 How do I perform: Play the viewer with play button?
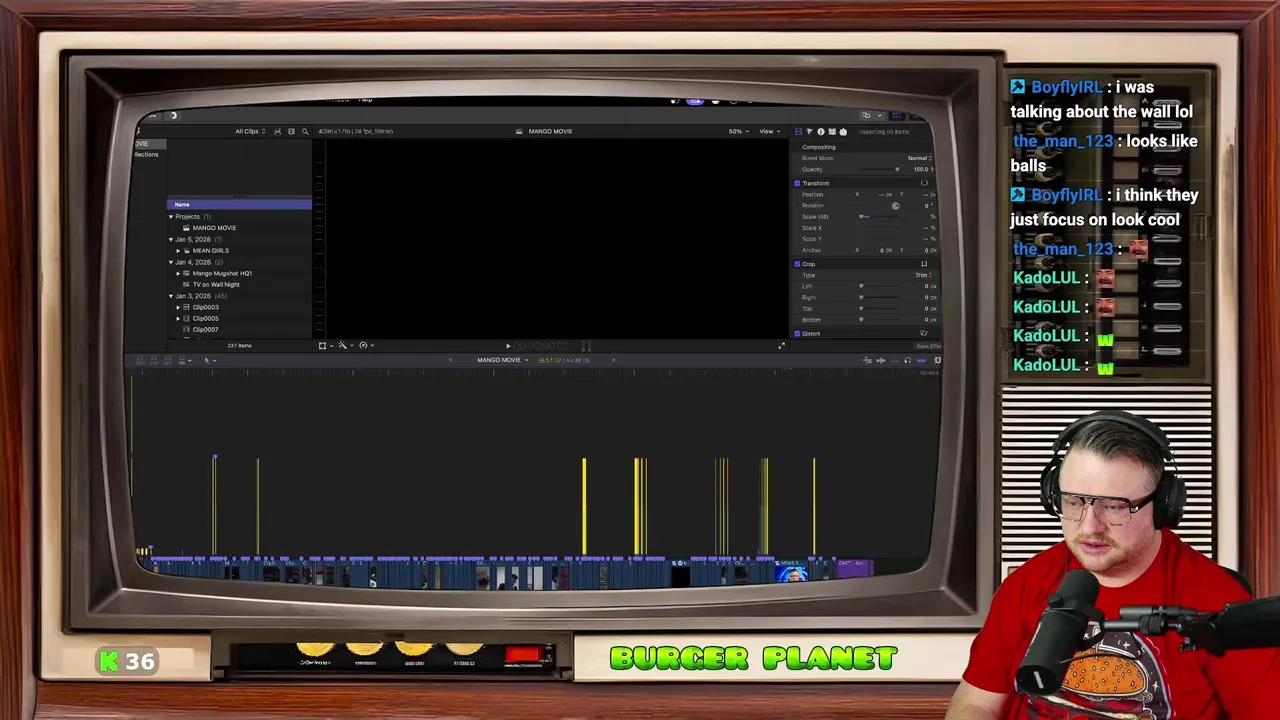pos(507,345)
